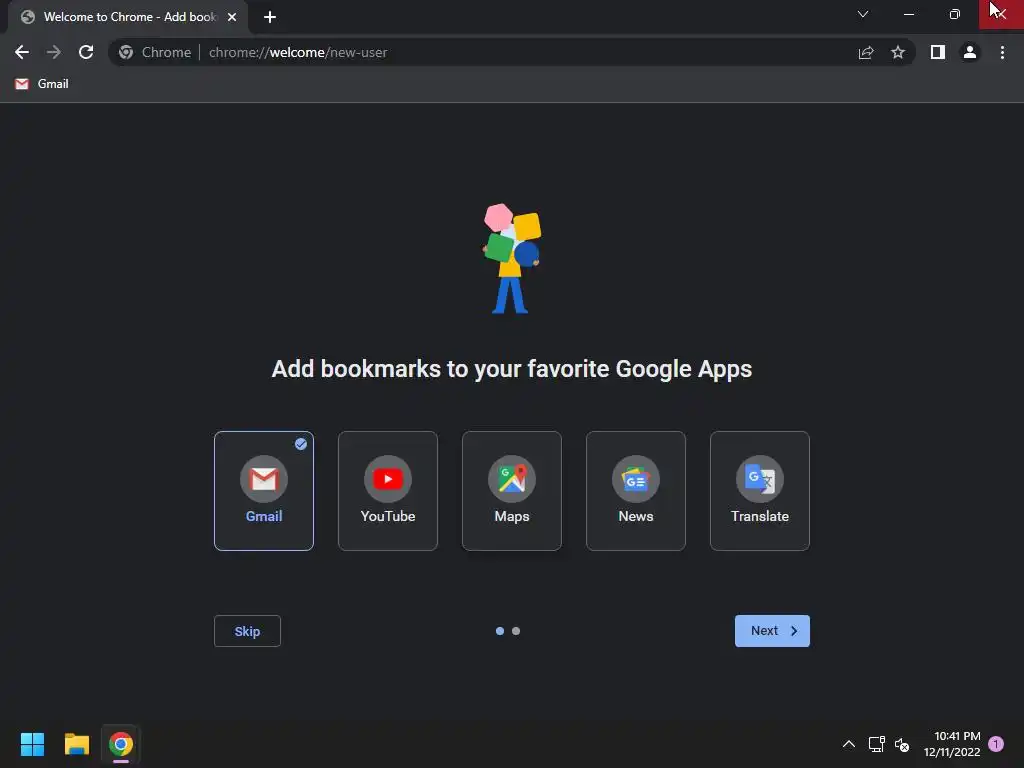Open the notification badge in taskbar
Image resolution: width=1024 pixels, height=768 pixels.
click(x=996, y=744)
